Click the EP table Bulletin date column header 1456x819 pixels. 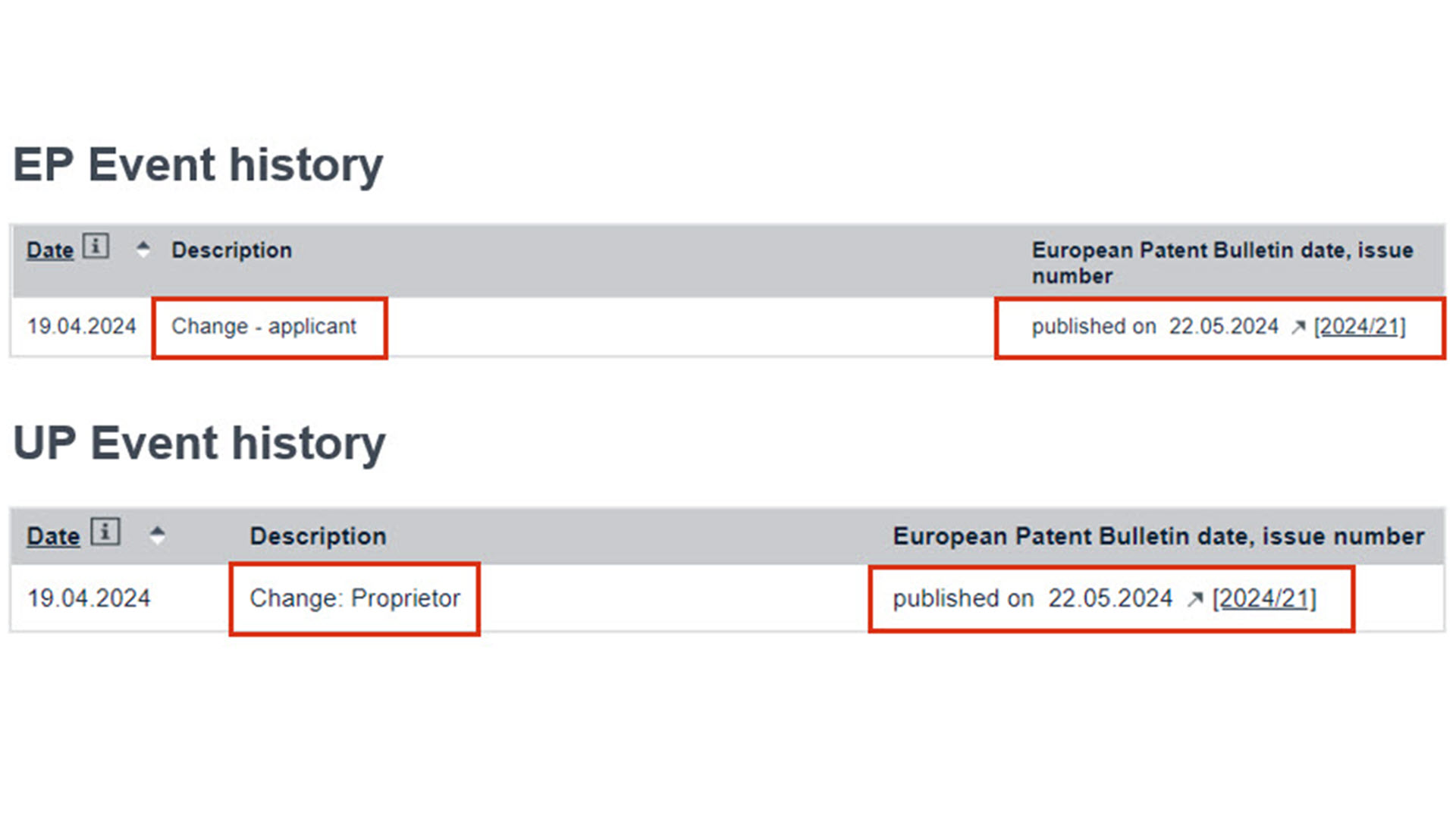click(1222, 262)
